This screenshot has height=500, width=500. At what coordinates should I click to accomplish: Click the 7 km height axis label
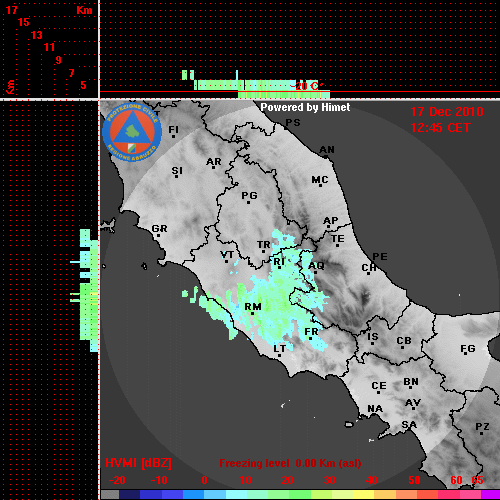71,73
